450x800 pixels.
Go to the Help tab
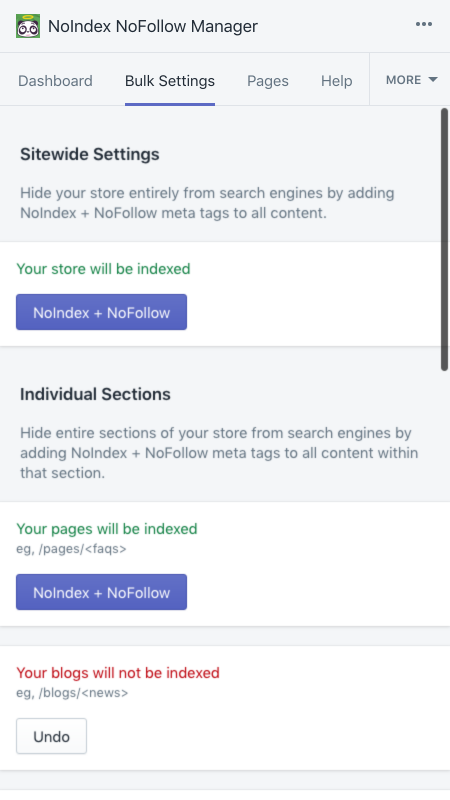click(337, 81)
